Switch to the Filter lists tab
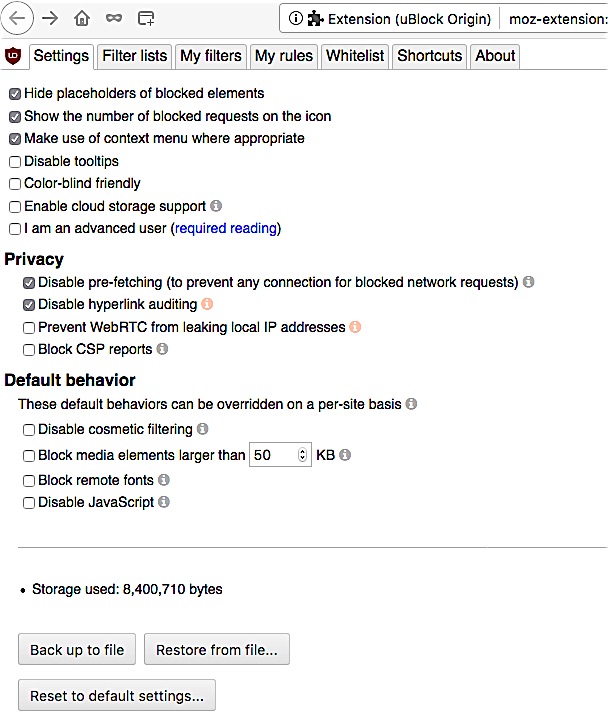 (134, 56)
